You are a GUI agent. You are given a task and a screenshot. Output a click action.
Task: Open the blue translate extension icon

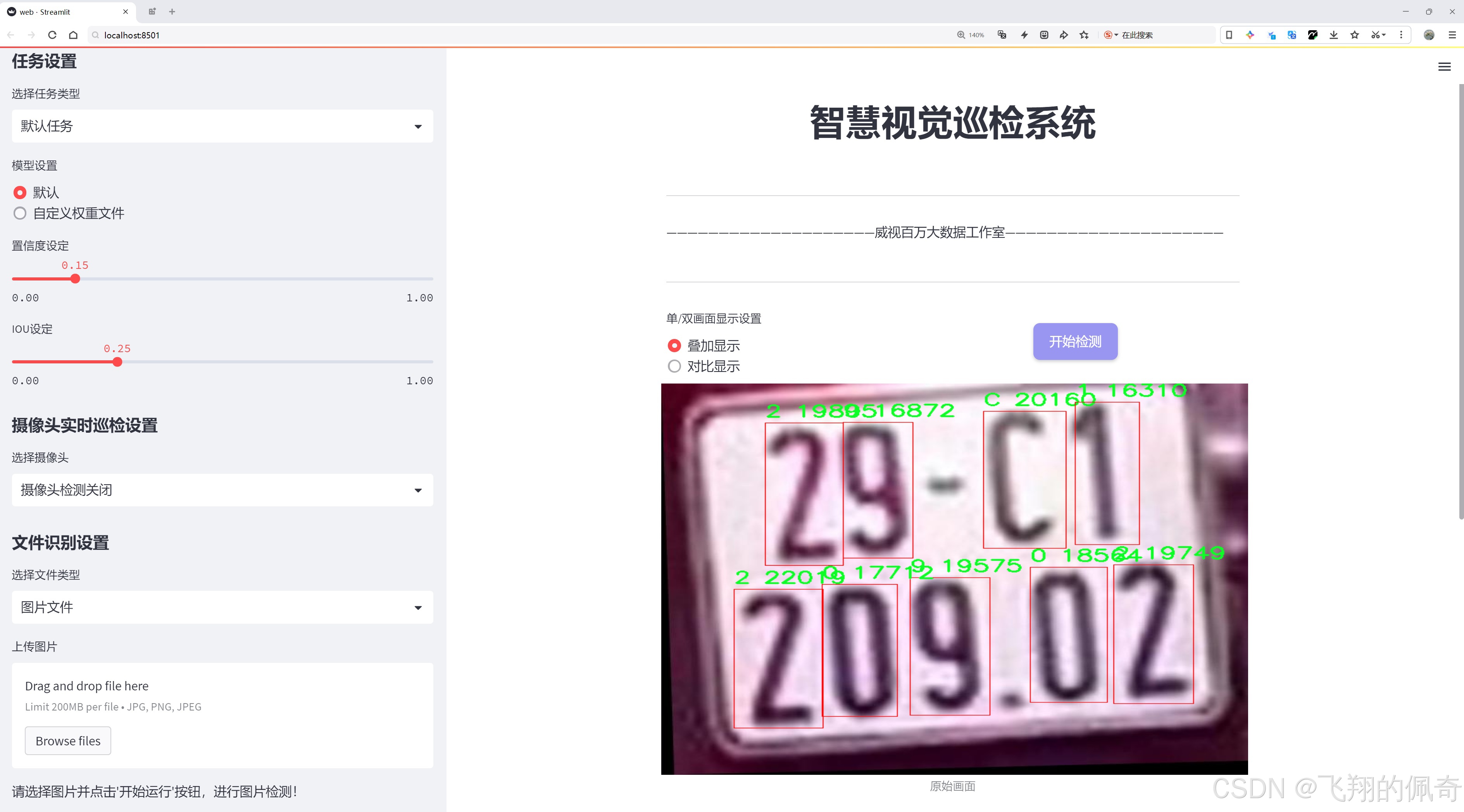(1292, 35)
